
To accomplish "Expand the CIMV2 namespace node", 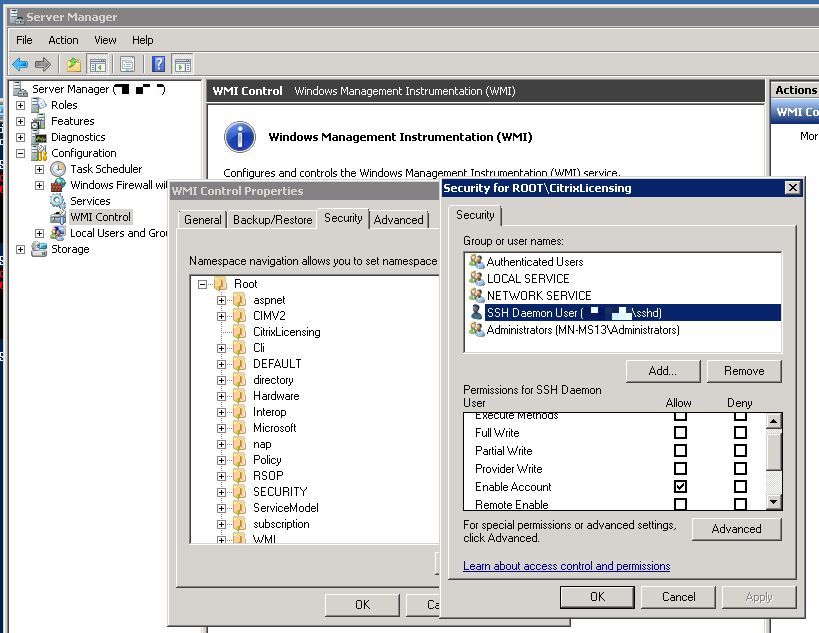I will click(221, 316).
